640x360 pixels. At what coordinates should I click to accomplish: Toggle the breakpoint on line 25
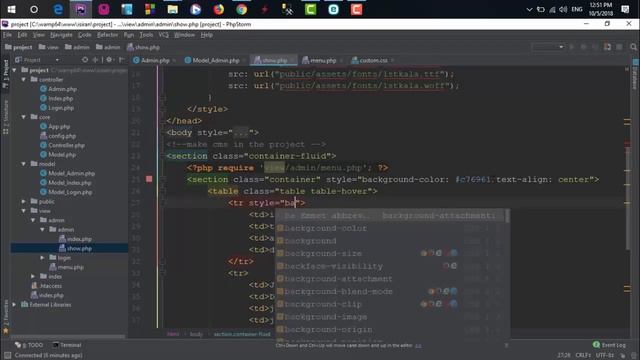149,179
